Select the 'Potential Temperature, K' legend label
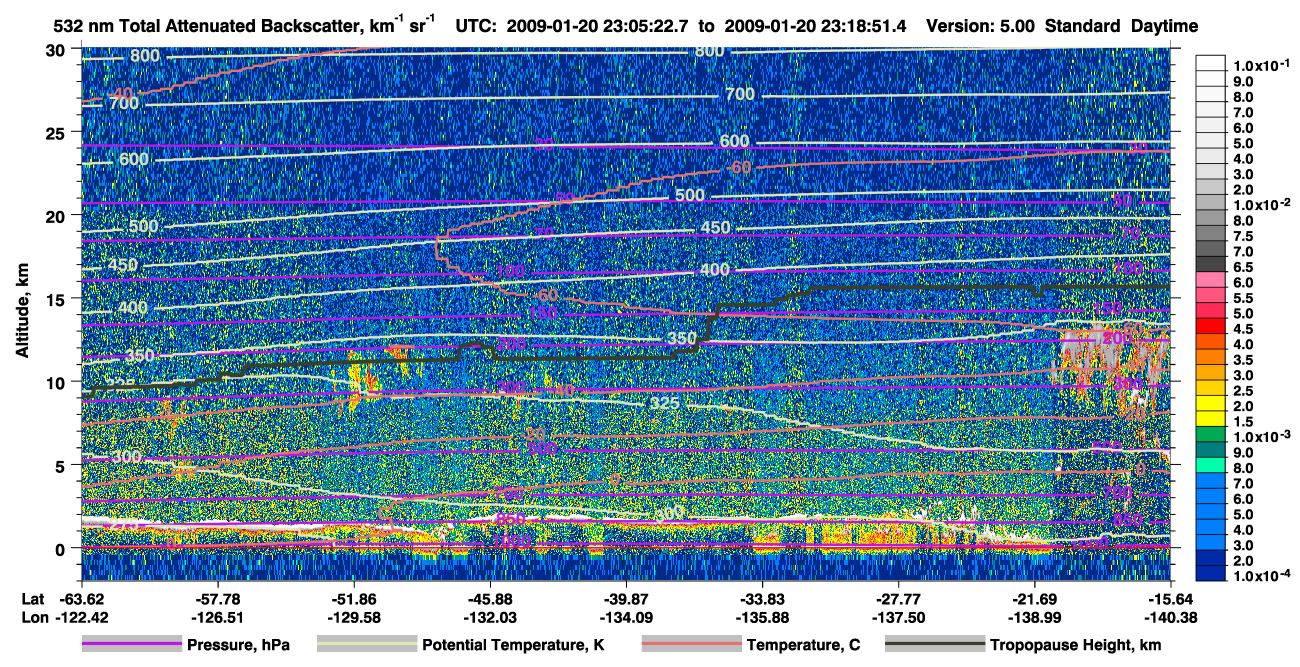The width and height of the screenshot is (1300, 667). 513,645
